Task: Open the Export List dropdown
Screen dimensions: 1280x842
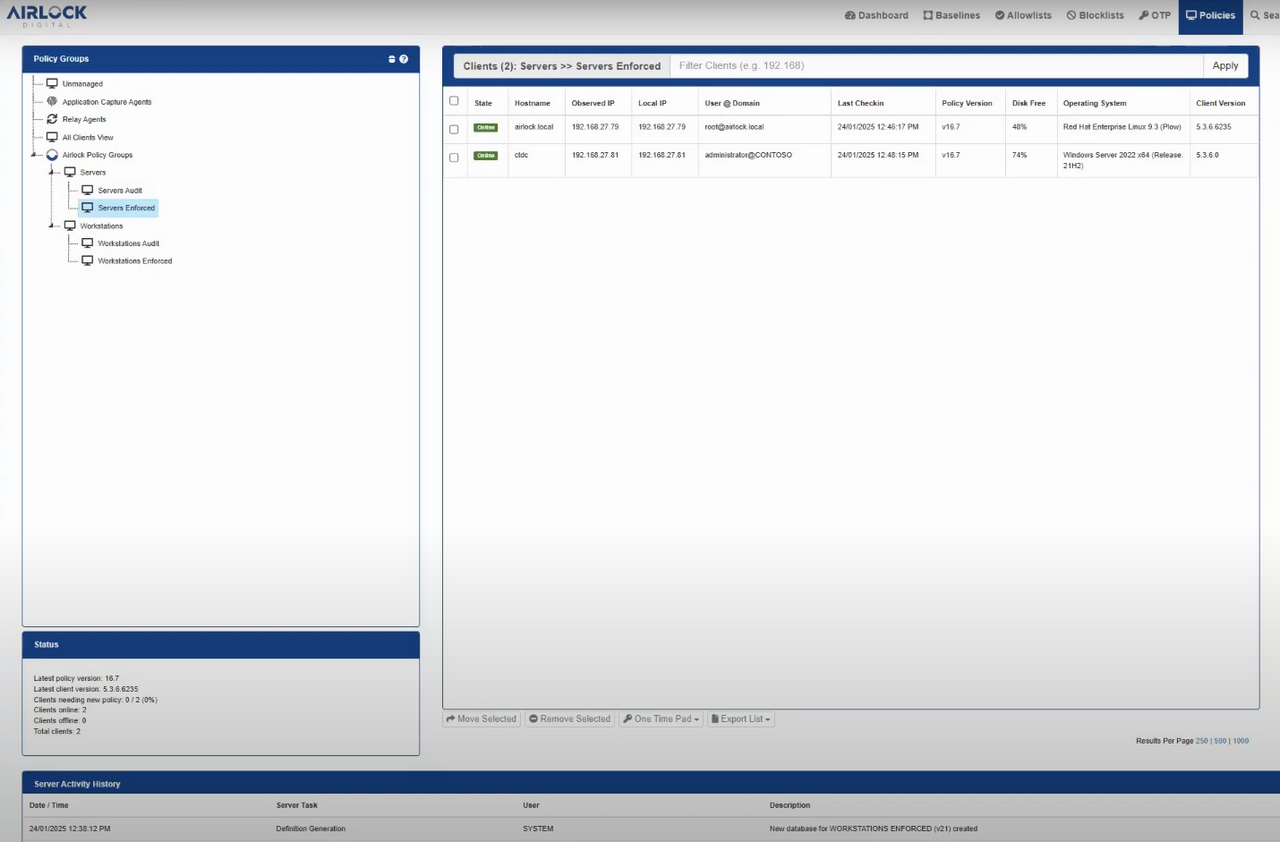Action: coord(740,718)
